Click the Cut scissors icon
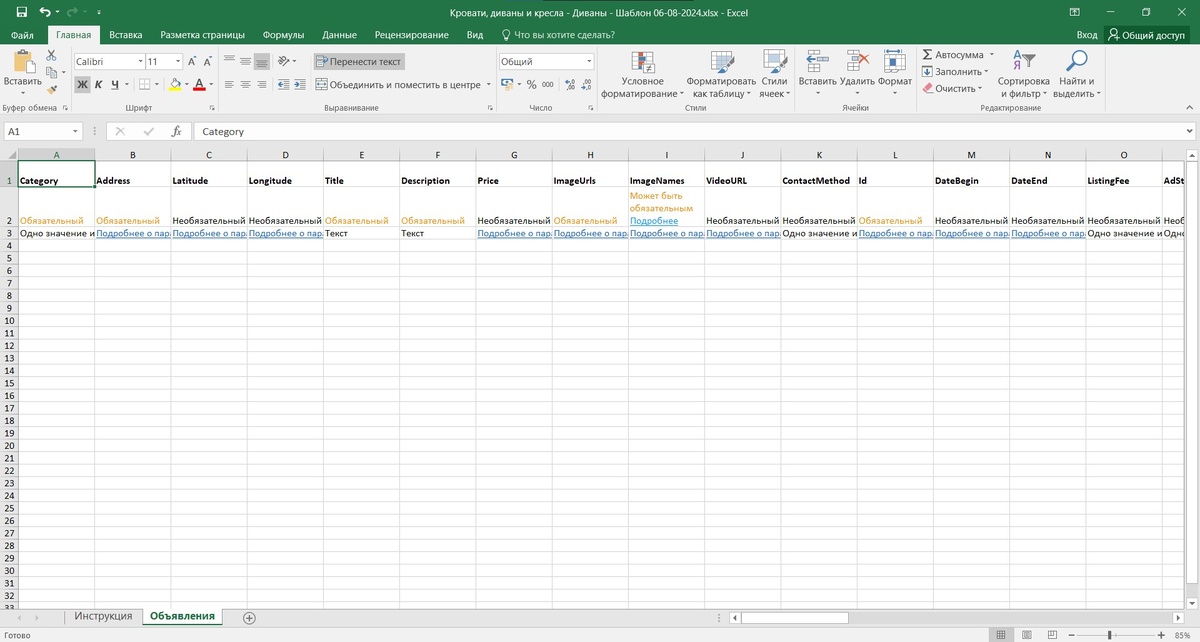The height and width of the screenshot is (642, 1200). 51,55
